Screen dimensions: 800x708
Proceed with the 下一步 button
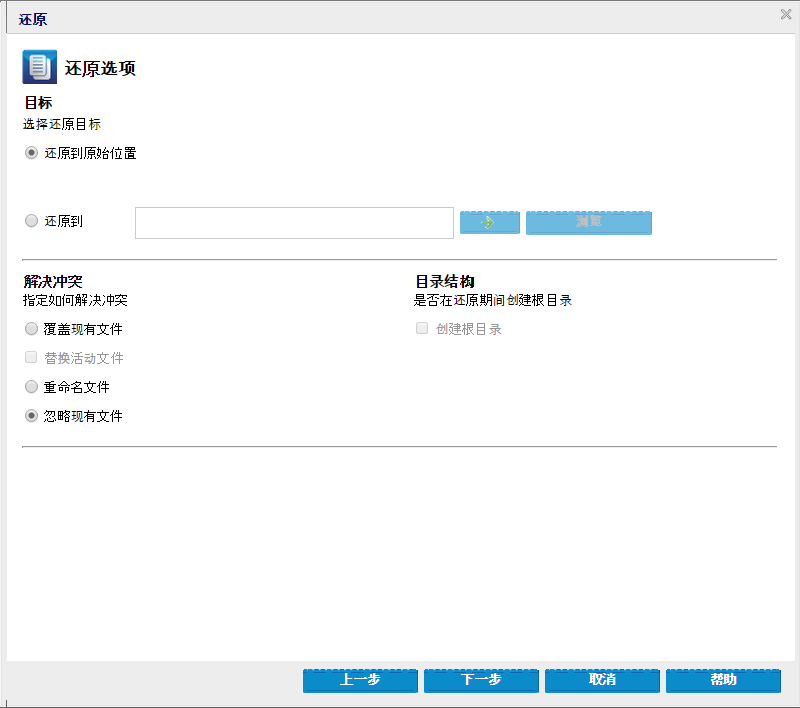tap(481, 680)
